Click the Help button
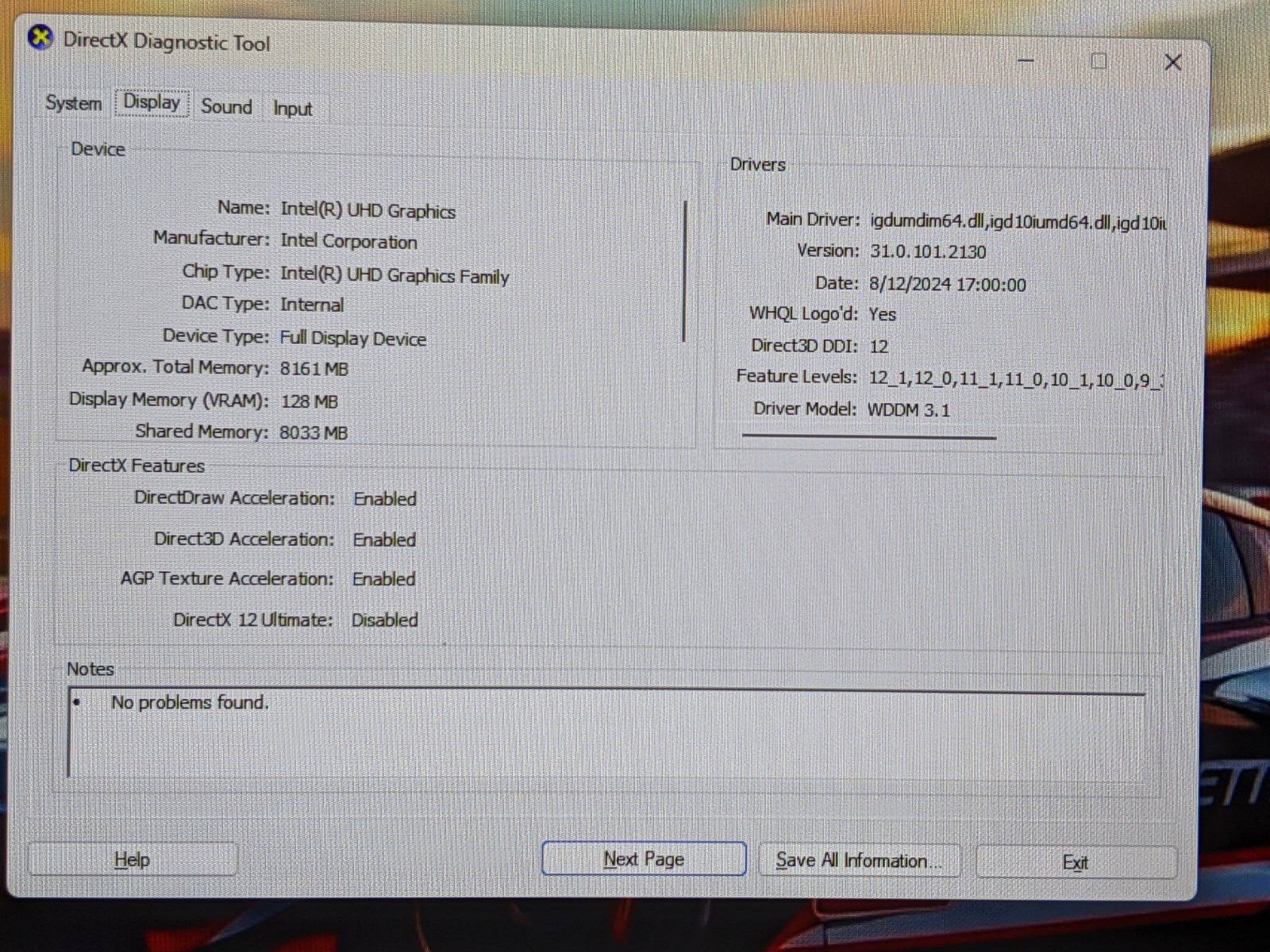 pyautogui.click(x=133, y=859)
